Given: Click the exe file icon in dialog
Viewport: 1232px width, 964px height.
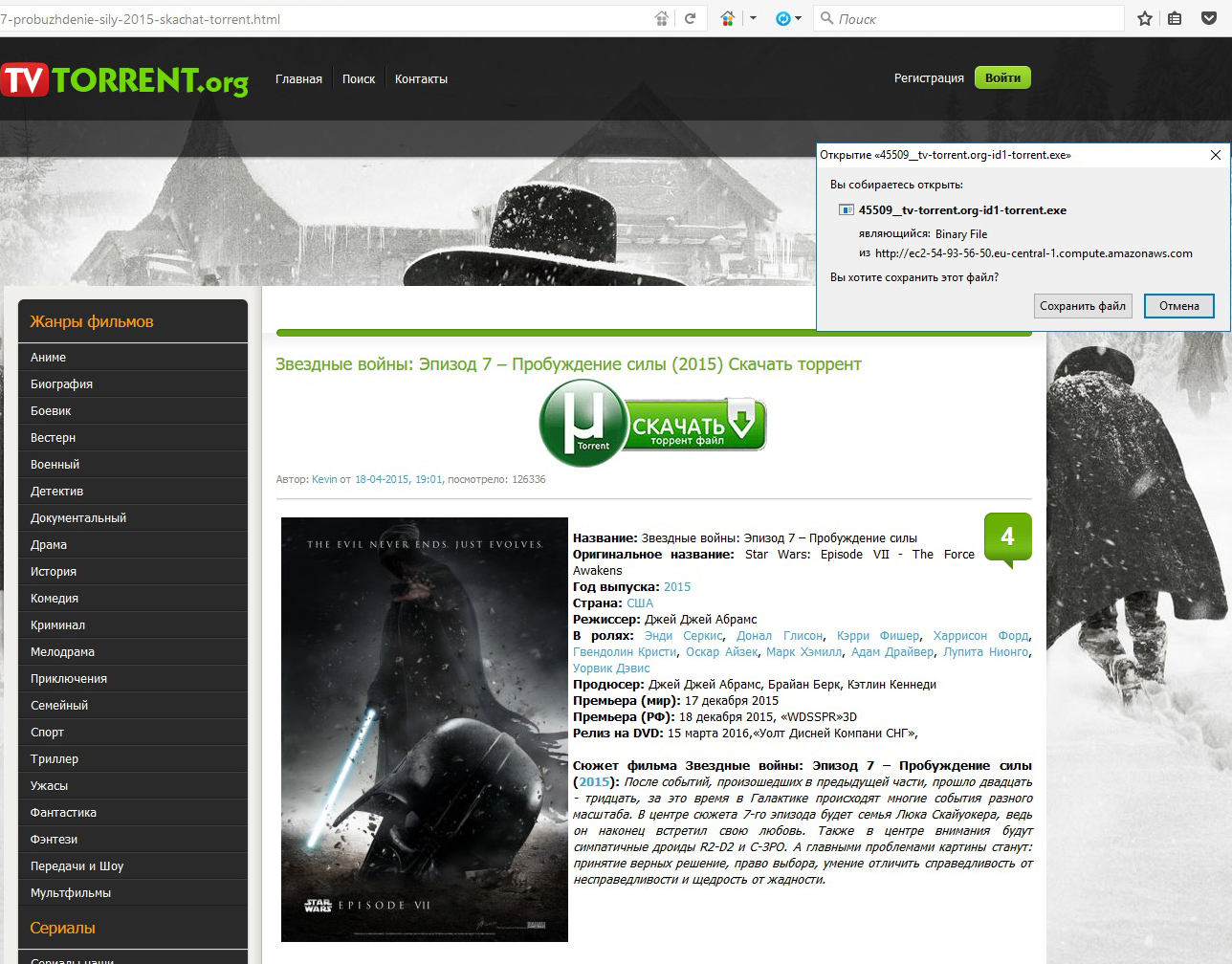Looking at the screenshot, I should click(x=846, y=210).
